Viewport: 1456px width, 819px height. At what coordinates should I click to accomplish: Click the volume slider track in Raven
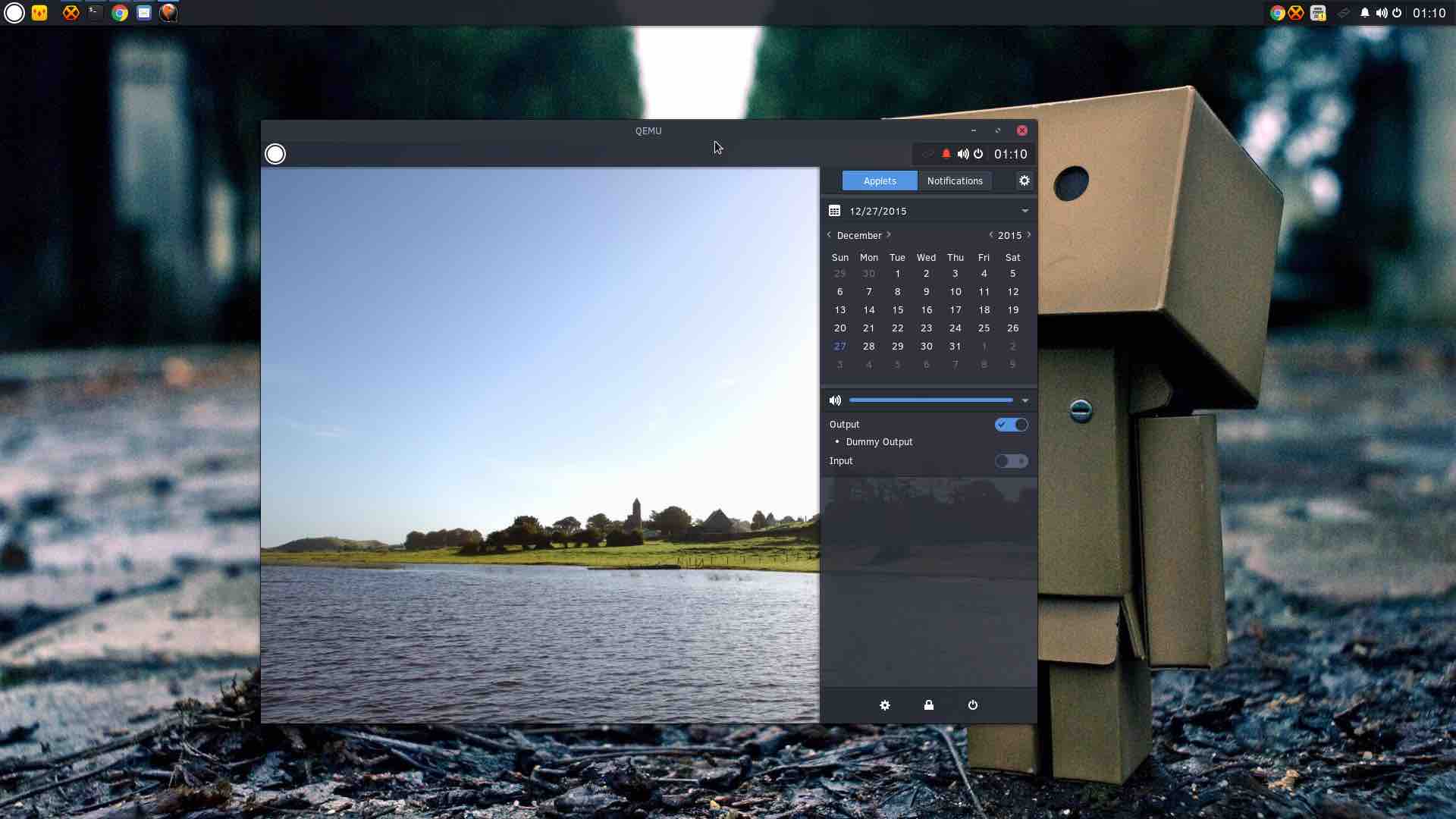(931, 400)
